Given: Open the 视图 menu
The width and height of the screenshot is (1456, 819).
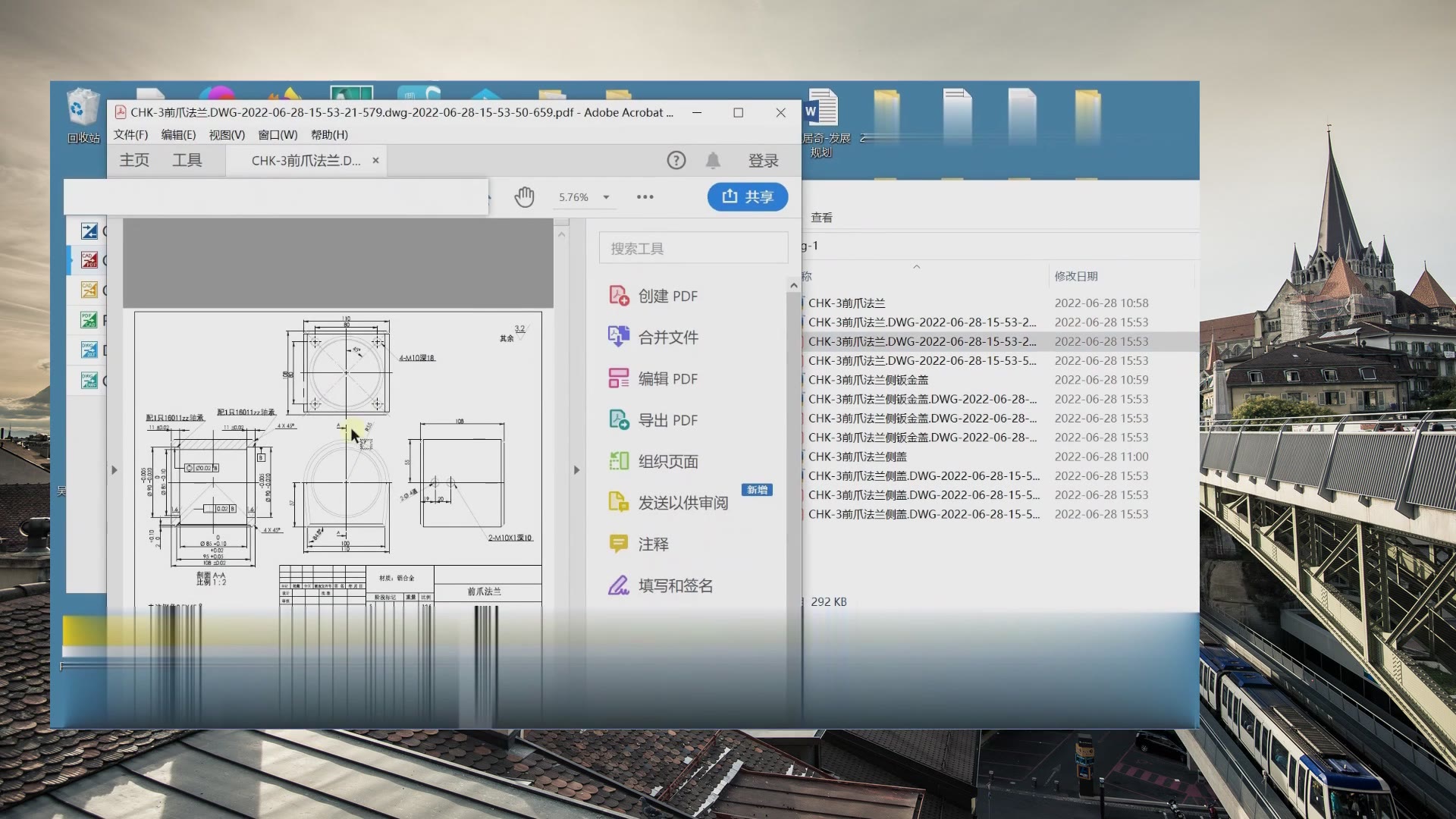Looking at the screenshot, I should click(x=225, y=134).
